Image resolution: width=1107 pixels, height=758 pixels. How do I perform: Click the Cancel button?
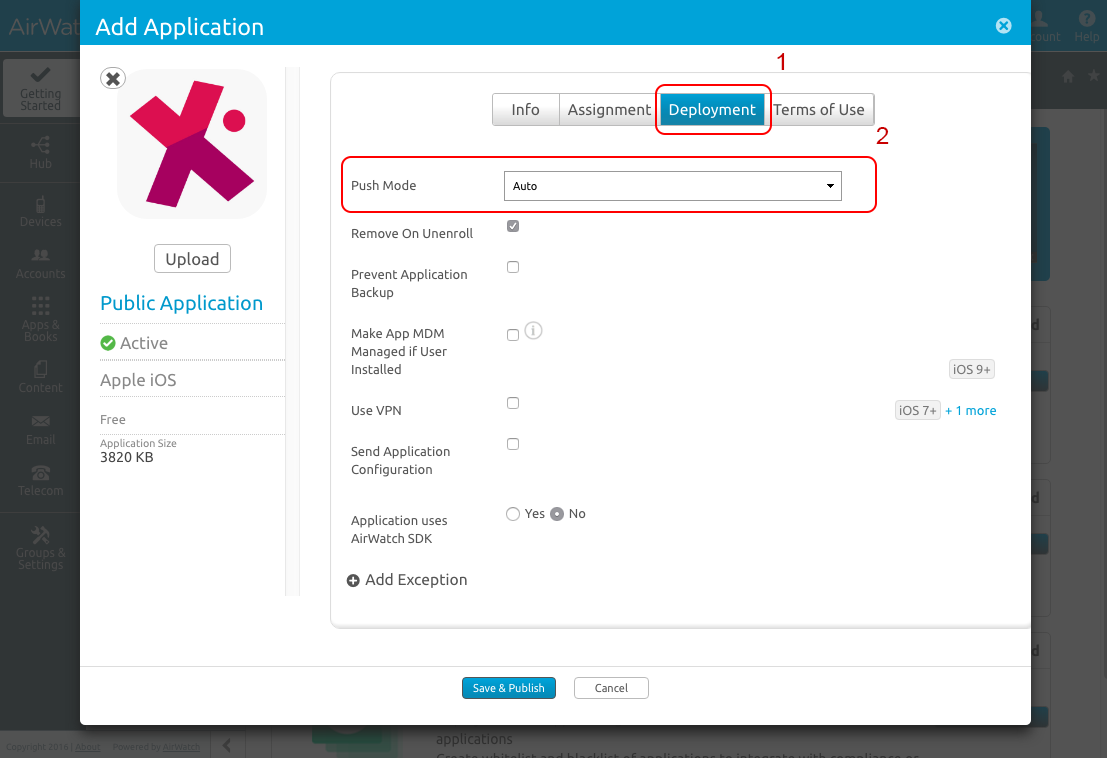click(611, 688)
